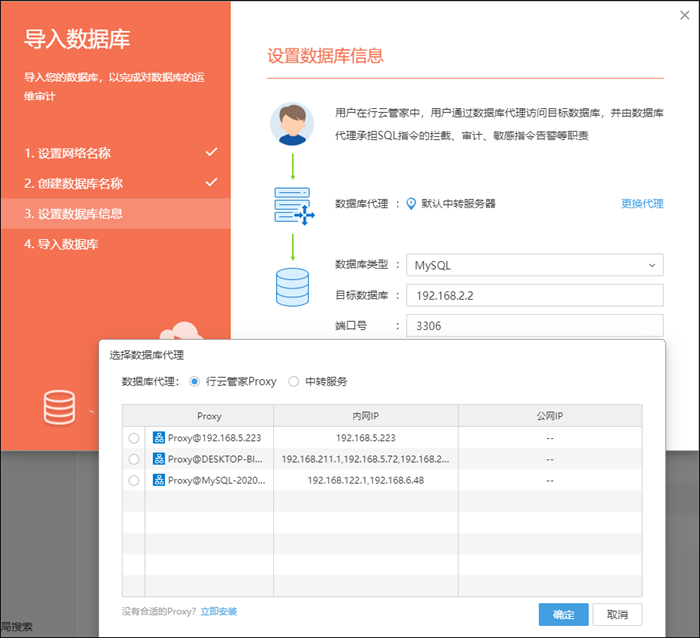Screen dimensions: 700x638
Task: Open the 立即安装 install link
Action: 218,611
